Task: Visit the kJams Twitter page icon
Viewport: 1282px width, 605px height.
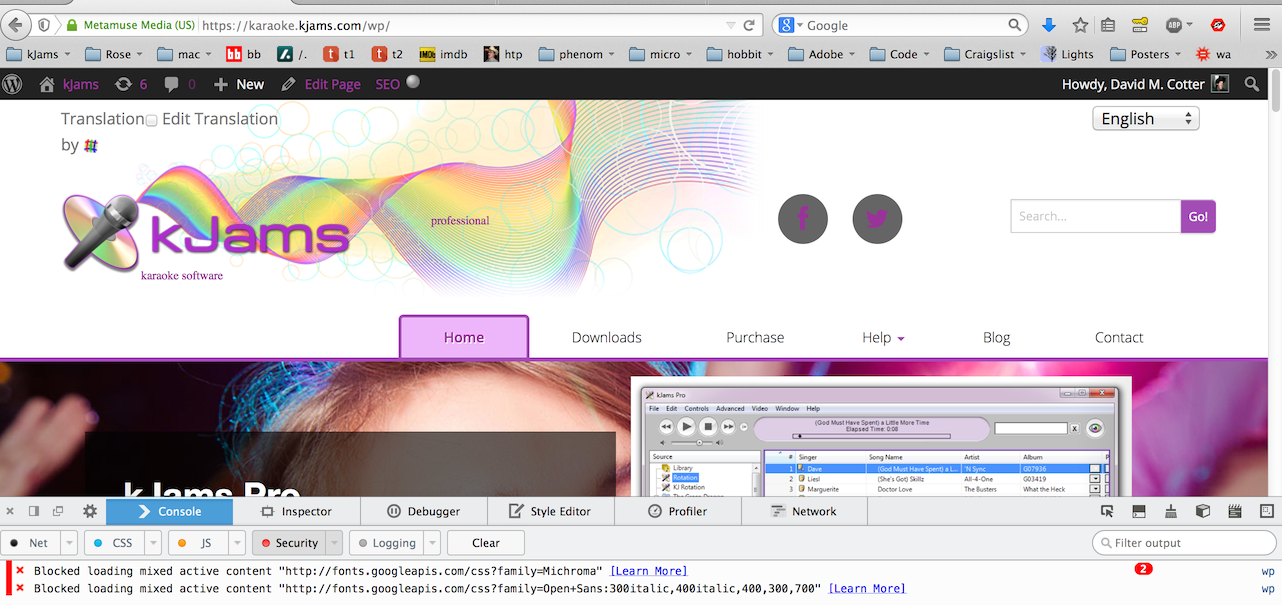Action: [877, 219]
